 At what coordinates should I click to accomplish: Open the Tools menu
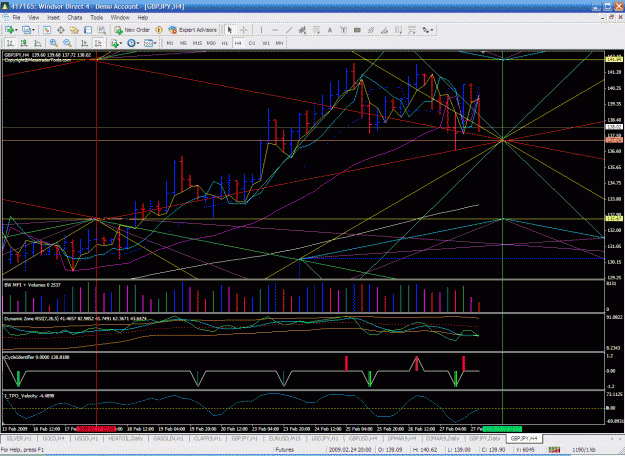pos(96,18)
